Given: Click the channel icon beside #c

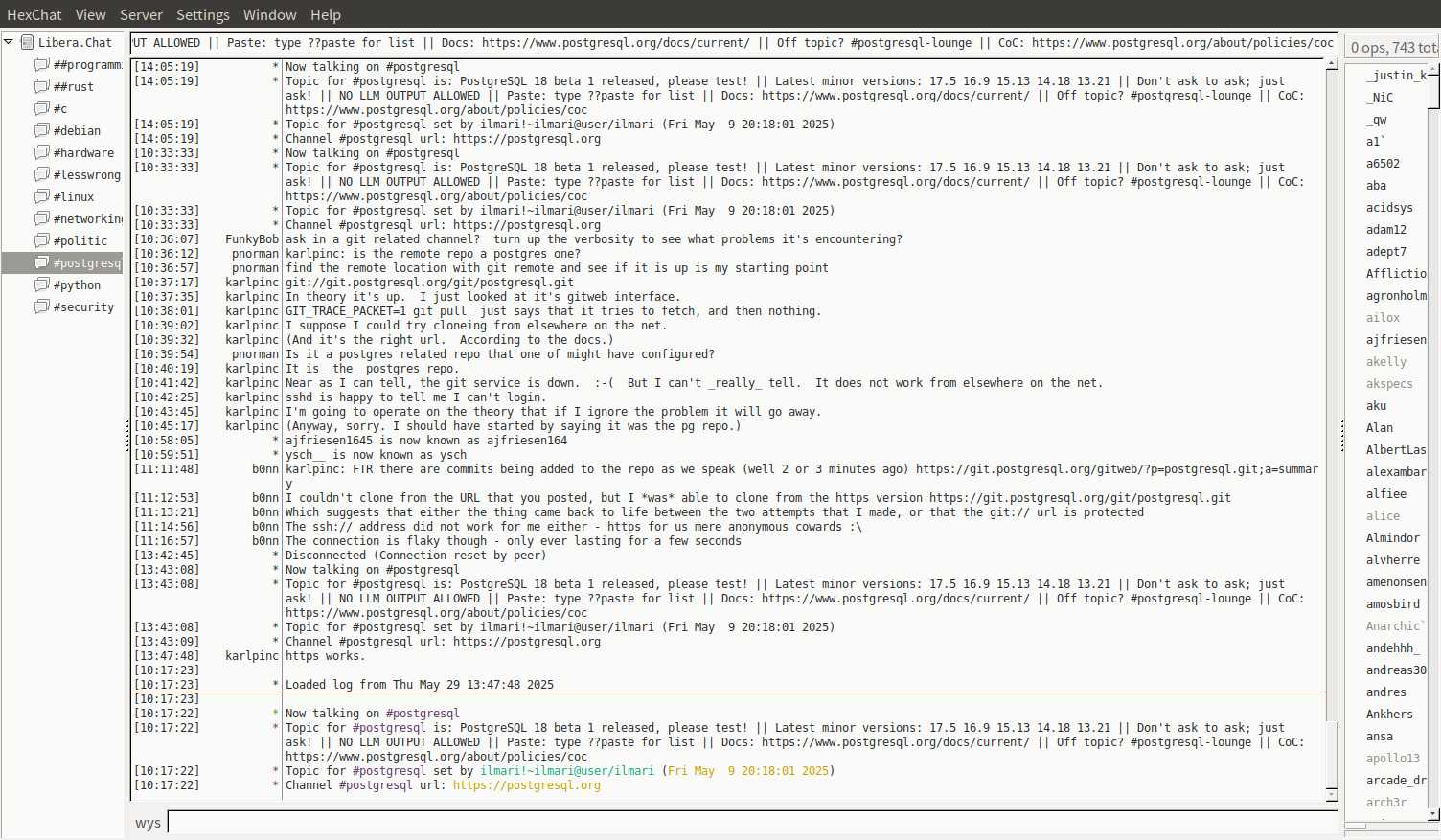Looking at the screenshot, I should click(42, 108).
